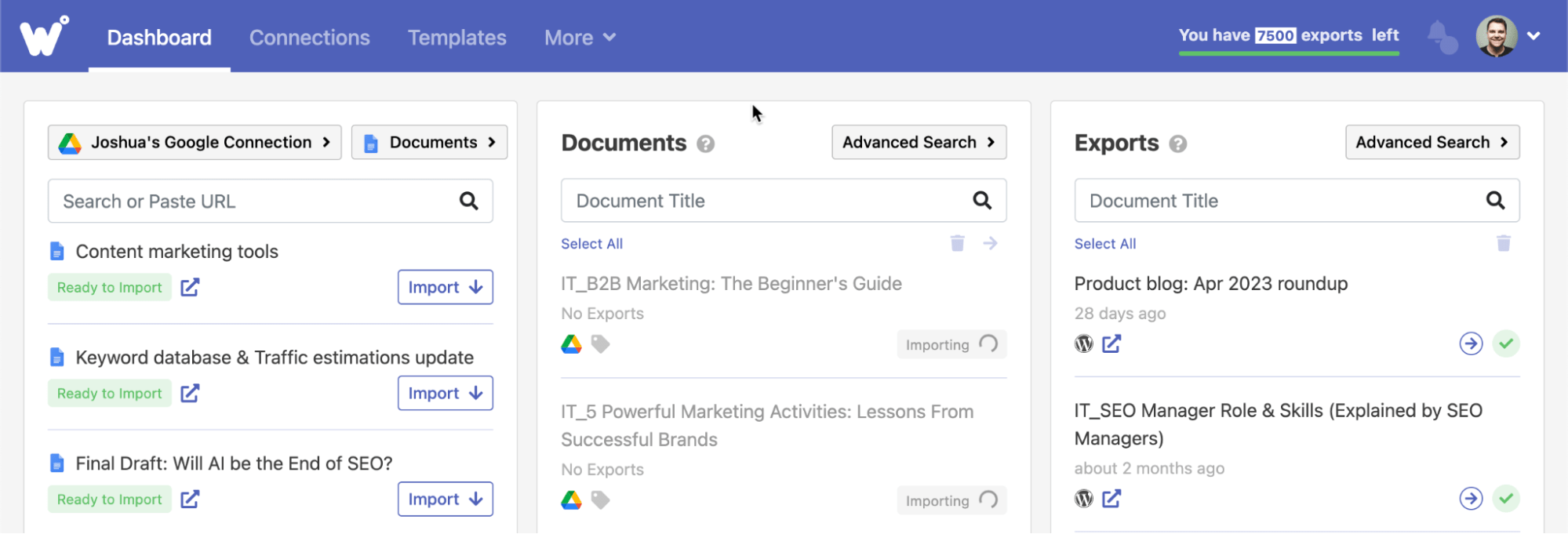Expand the More menu
The height and width of the screenshot is (534, 1568).
pos(580,38)
